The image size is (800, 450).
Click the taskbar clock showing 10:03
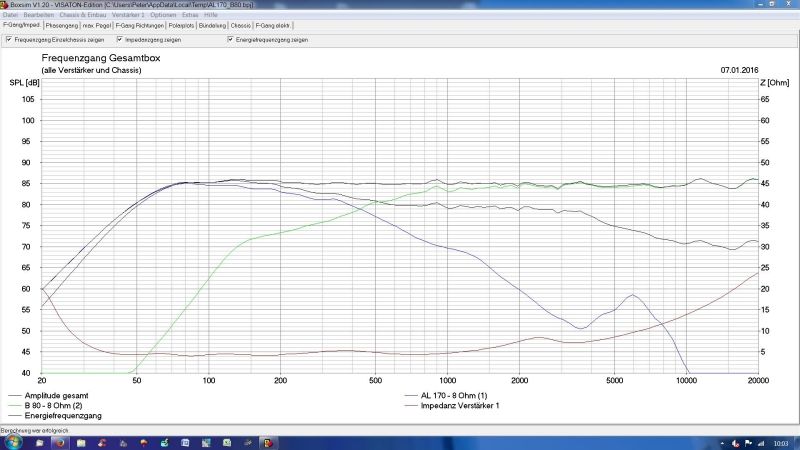[x=780, y=441]
